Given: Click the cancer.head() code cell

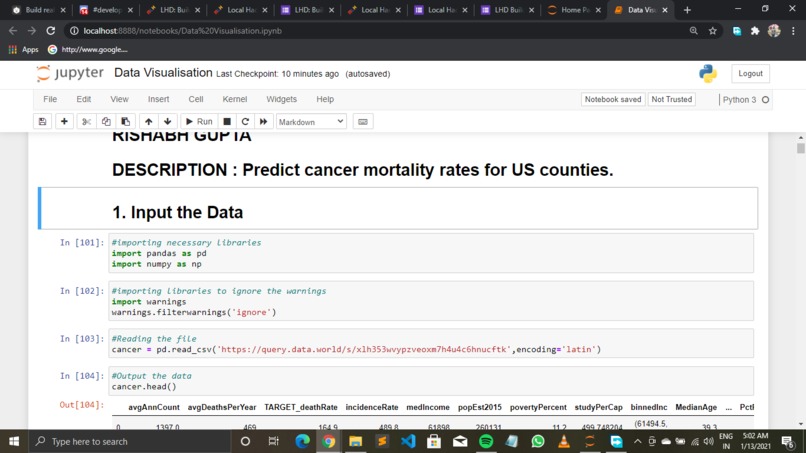Looking at the screenshot, I should 431,381.
